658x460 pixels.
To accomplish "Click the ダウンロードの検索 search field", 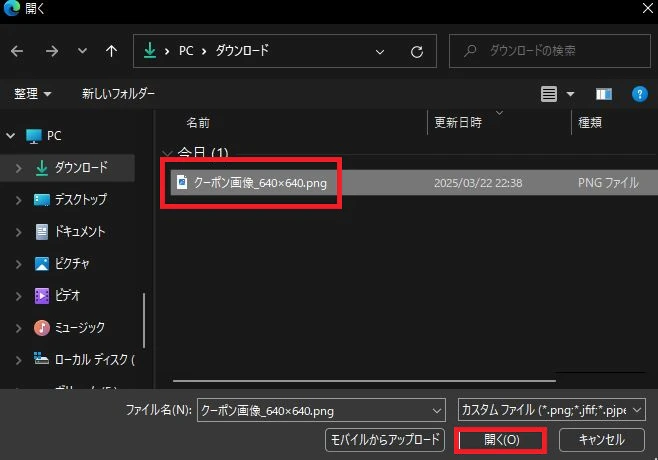I will pos(550,51).
